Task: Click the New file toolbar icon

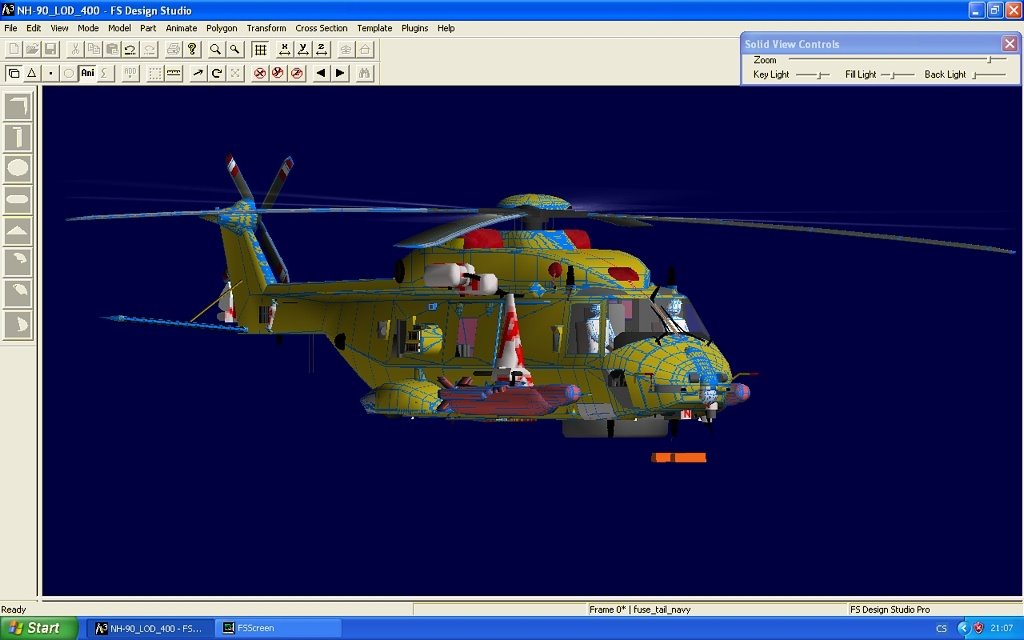Action: coord(13,49)
